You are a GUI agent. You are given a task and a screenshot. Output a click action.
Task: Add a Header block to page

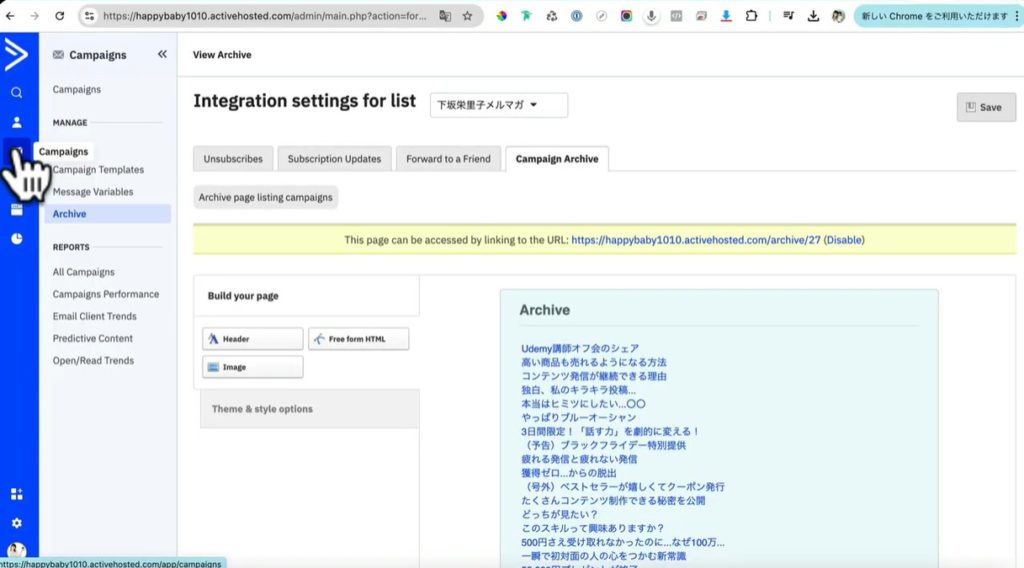(x=252, y=339)
